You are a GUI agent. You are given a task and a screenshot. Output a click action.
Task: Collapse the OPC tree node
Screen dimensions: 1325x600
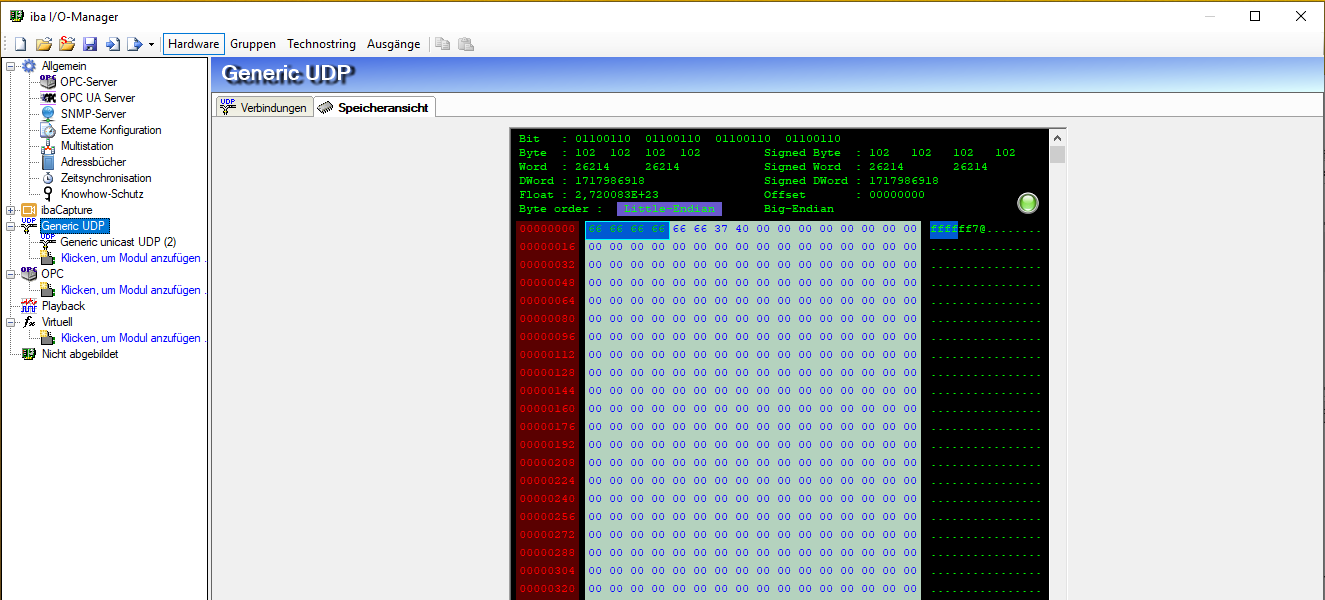pyautogui.click(x=10, y=274)
